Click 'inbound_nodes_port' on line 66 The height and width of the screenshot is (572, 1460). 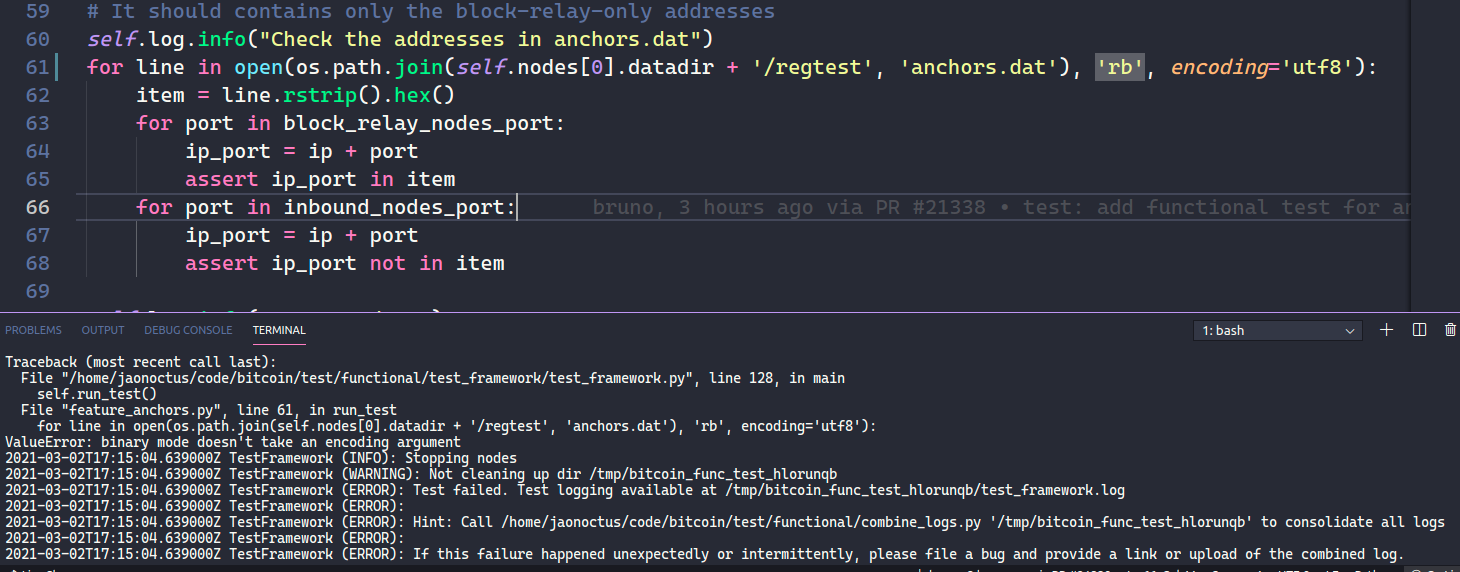pyautogui.click(x=394, y=208)
